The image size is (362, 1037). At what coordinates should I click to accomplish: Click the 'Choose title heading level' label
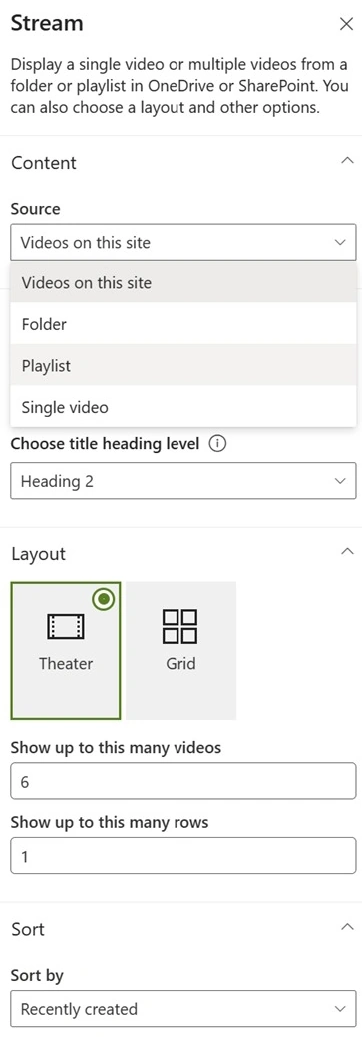pos(105,444)
